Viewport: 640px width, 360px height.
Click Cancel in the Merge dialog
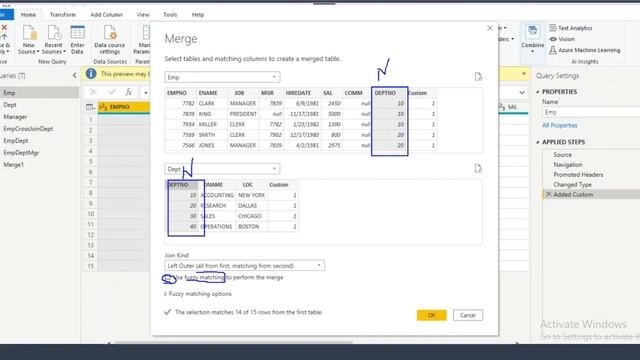pos(468,315)
